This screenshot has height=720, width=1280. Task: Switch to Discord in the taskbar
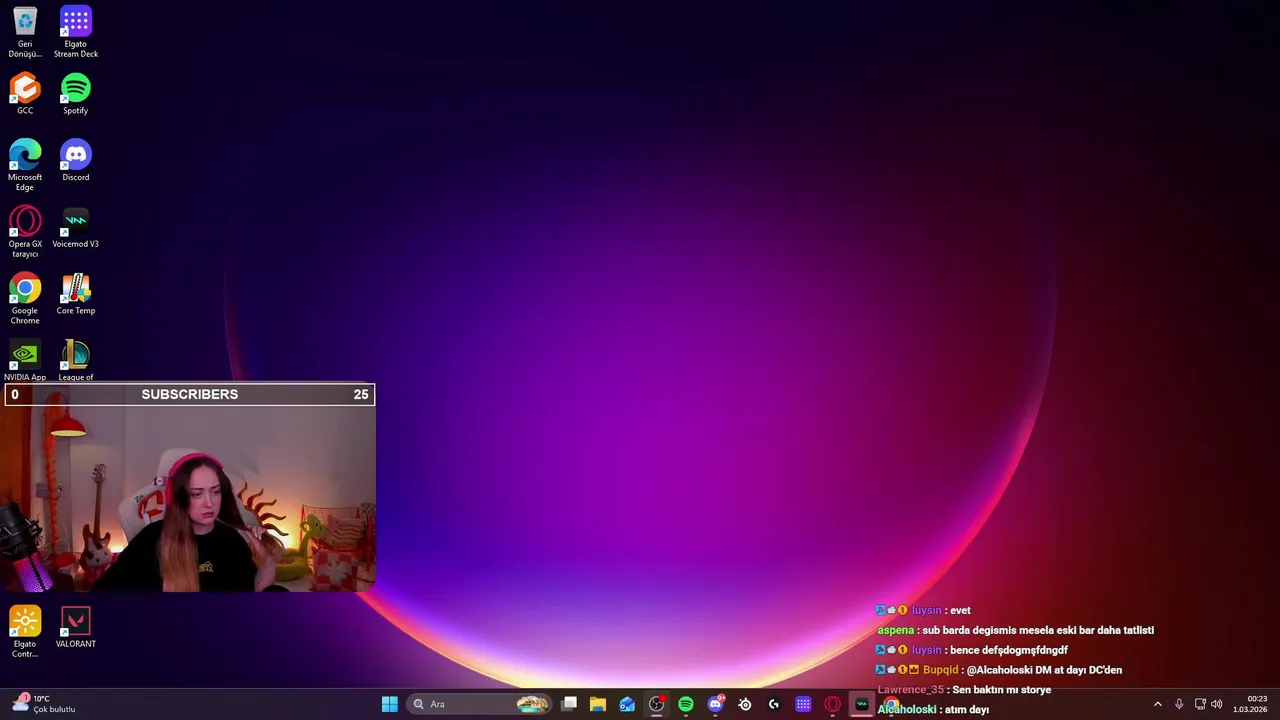point(715,704)
